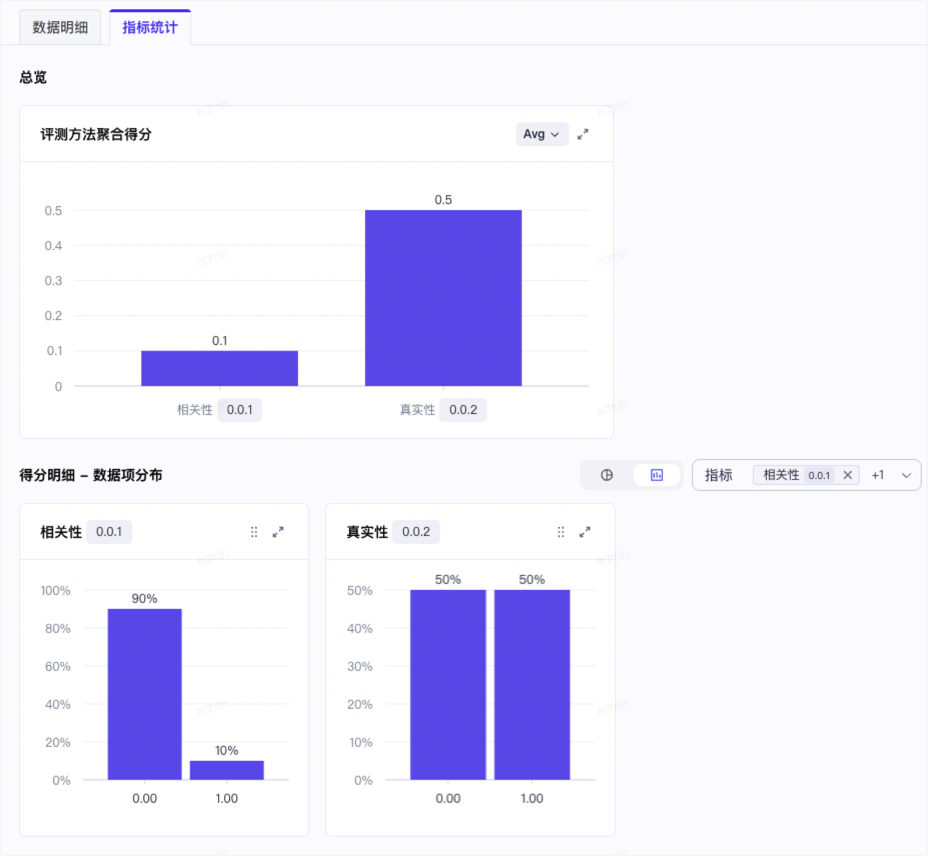Open the Avg aggregation dropdown

click(542, 134)
